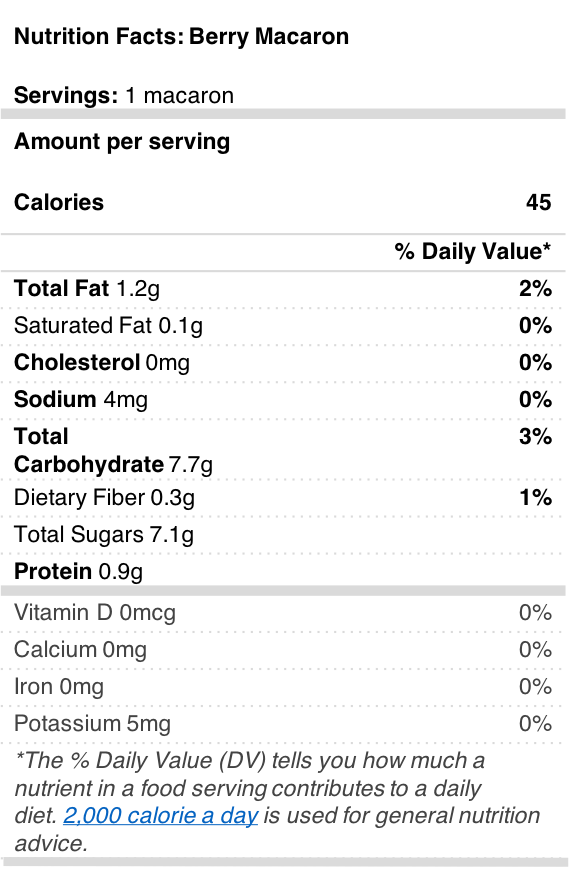Click the Amount per serving label
Screen dimensions: 573x871
pos(122,142)
